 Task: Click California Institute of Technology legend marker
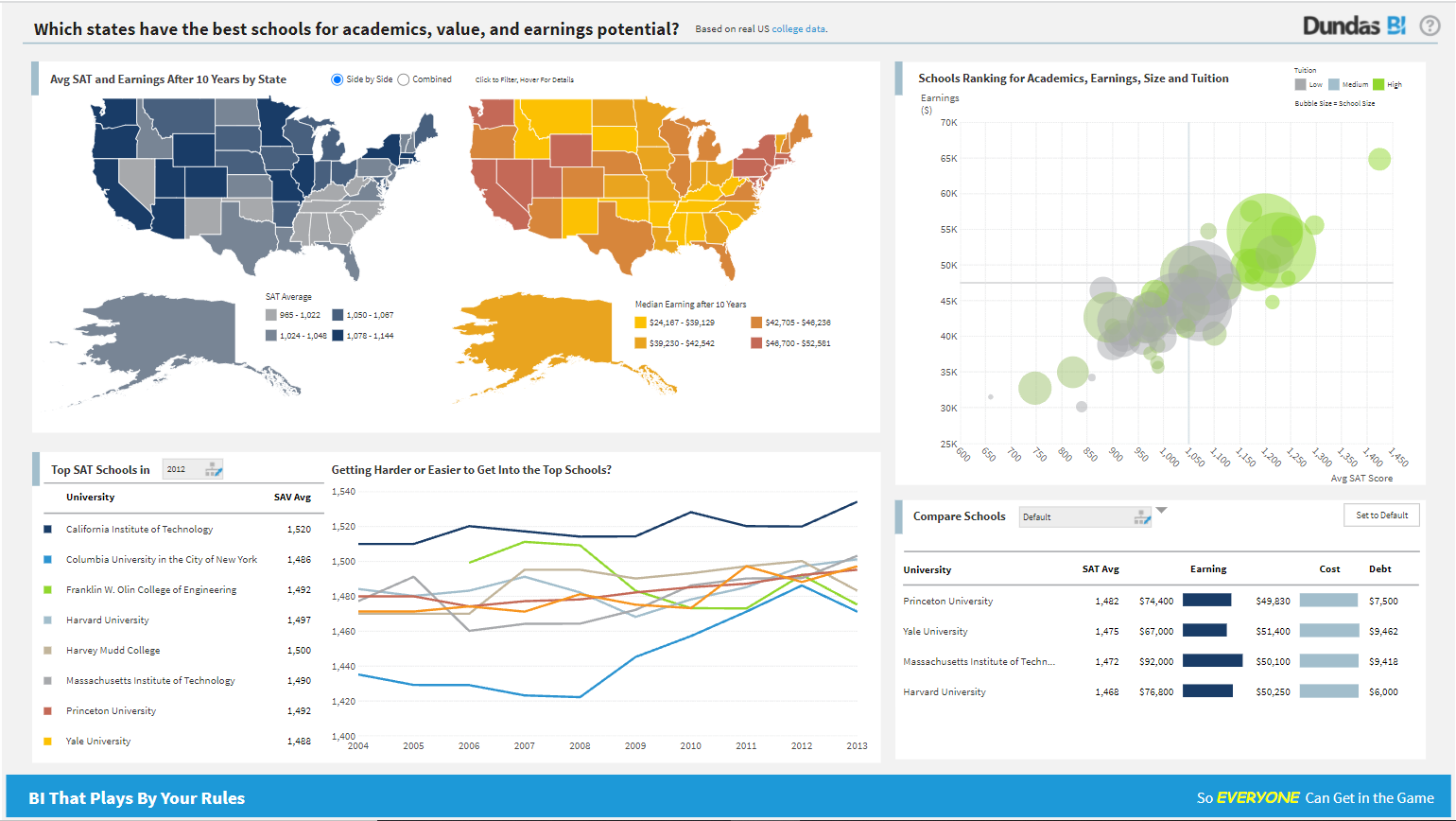pyautogui.click(x=47, y=530)
